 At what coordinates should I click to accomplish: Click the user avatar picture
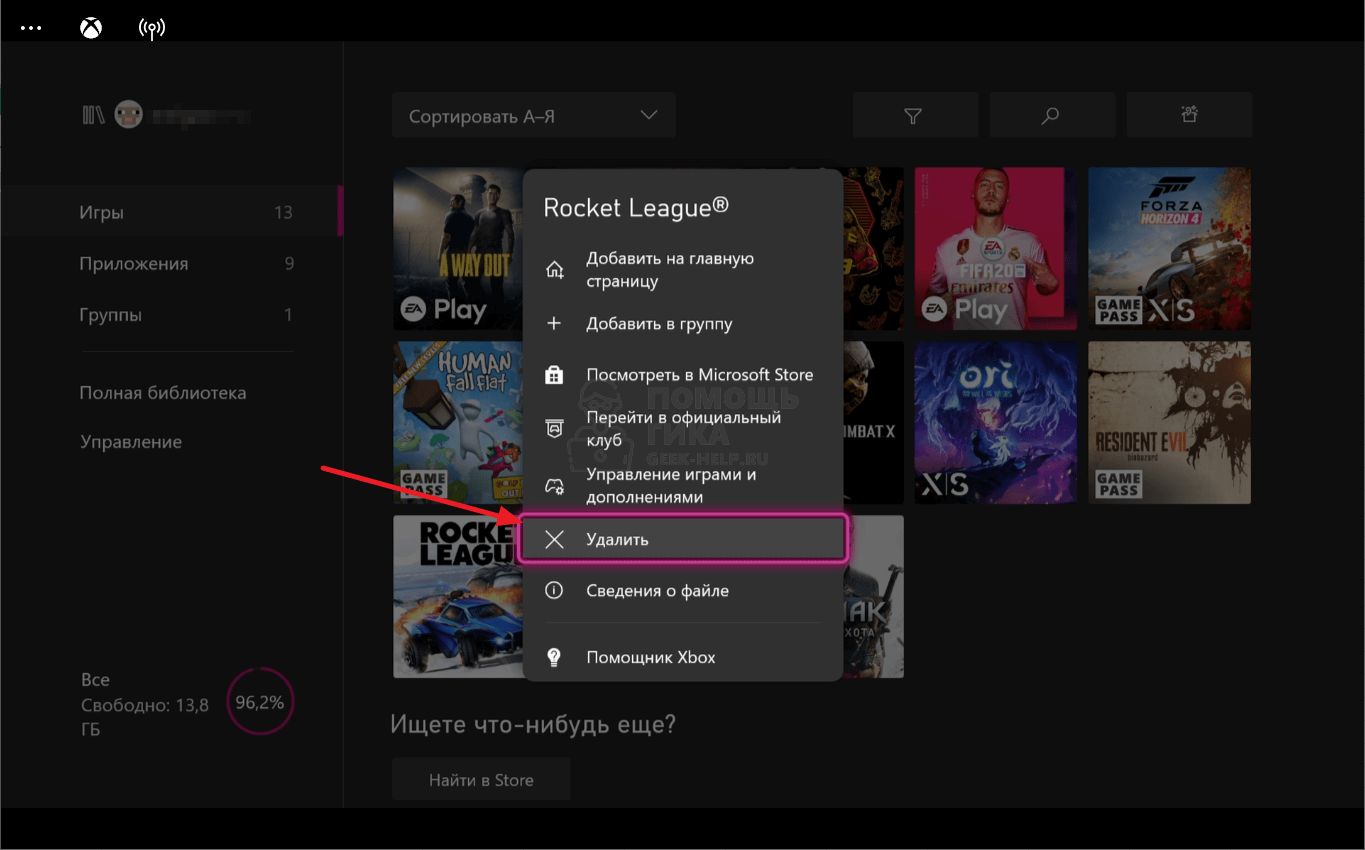[128, 115]
